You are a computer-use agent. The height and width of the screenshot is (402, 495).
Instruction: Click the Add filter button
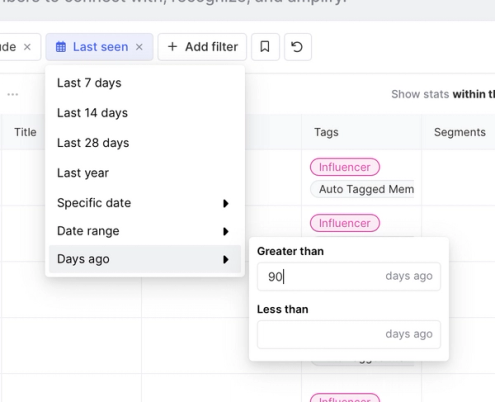[x=202, y=47]
